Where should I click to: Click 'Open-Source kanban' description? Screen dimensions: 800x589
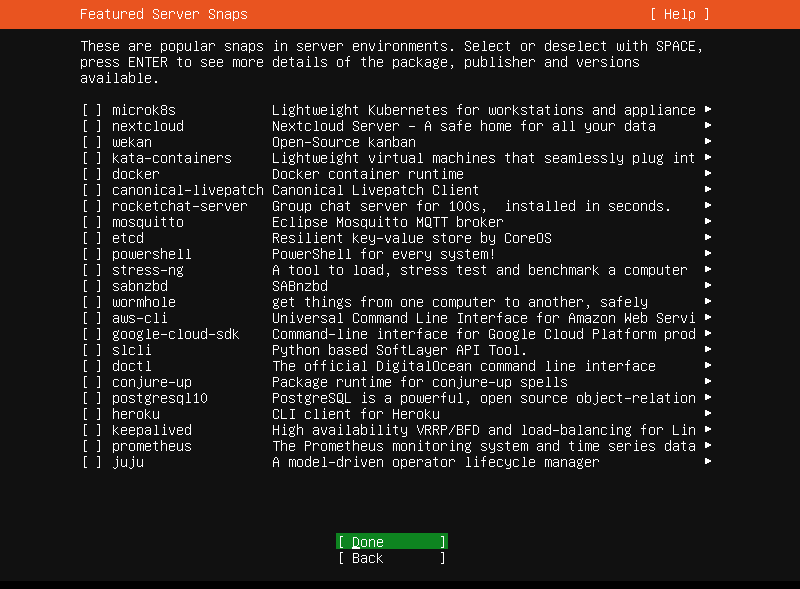coord(343,142)
